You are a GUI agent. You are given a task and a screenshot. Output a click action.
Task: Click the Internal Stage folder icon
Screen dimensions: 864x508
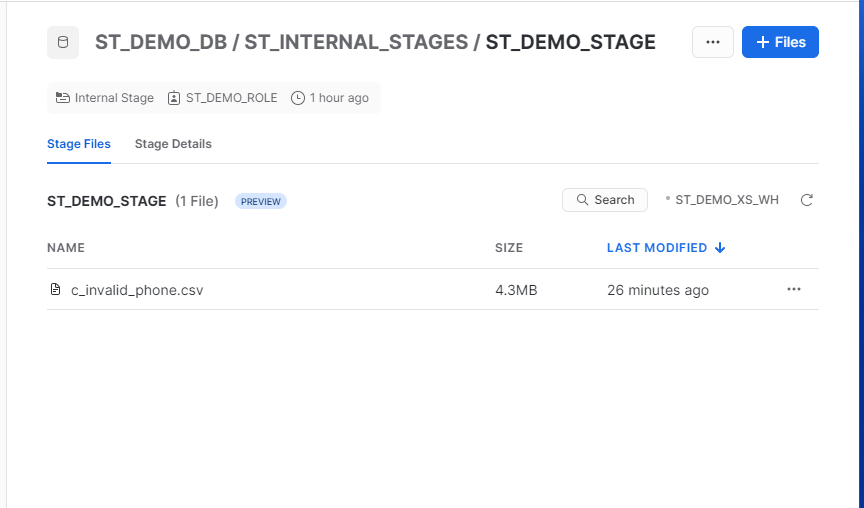(x=64, y=98)
